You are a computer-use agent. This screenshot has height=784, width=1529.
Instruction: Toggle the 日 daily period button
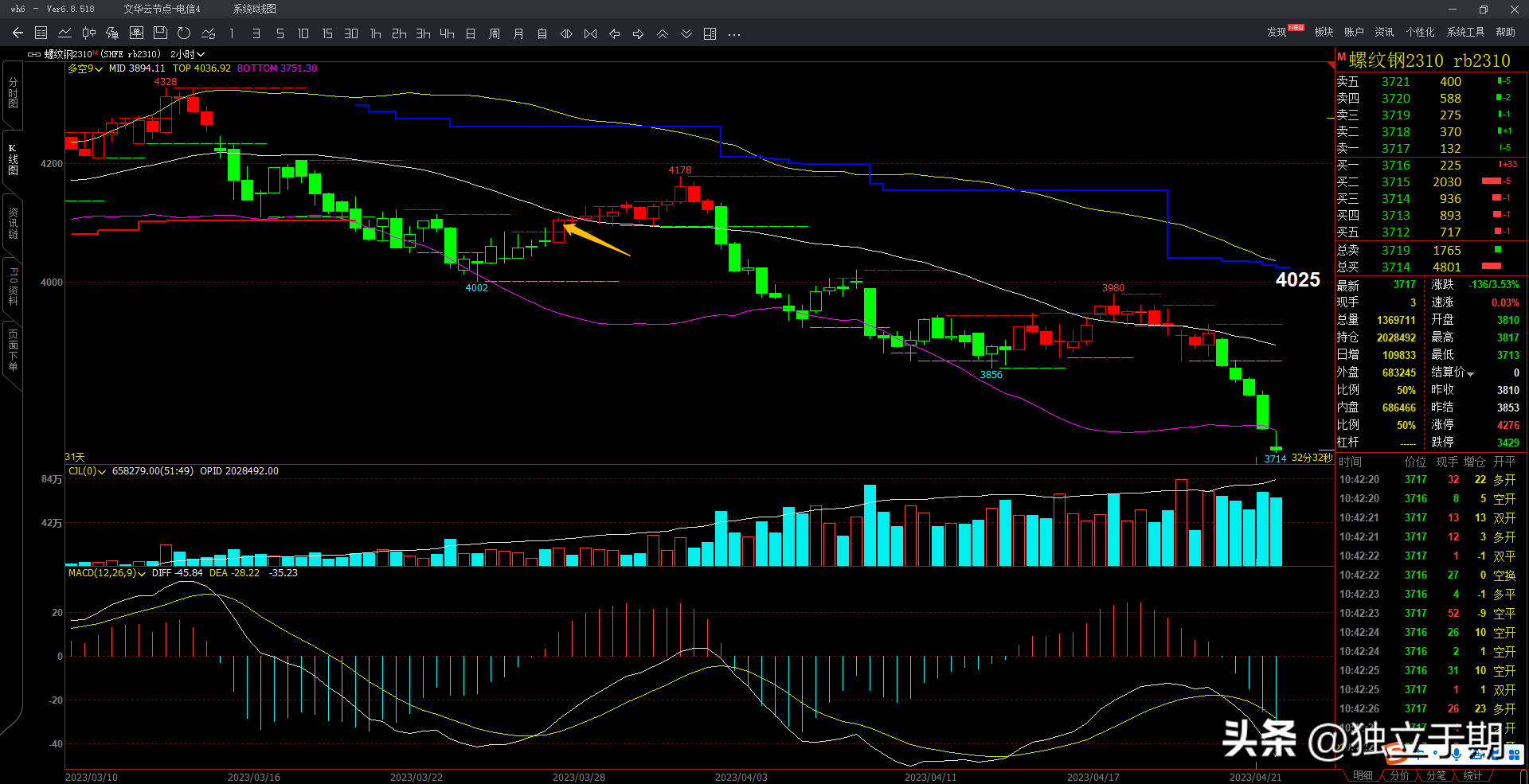(471, 33)
